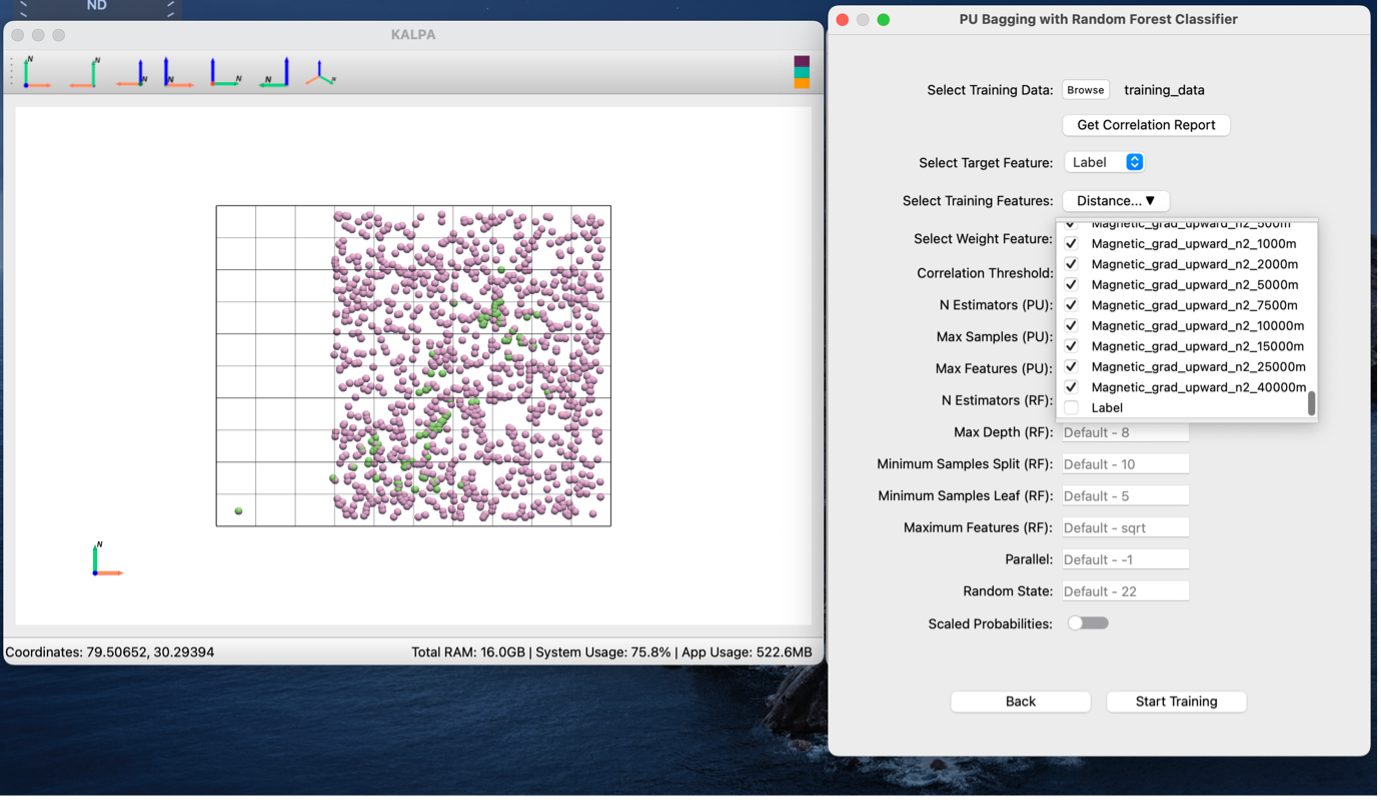Focus the Parallel input field

point(1125,560)
